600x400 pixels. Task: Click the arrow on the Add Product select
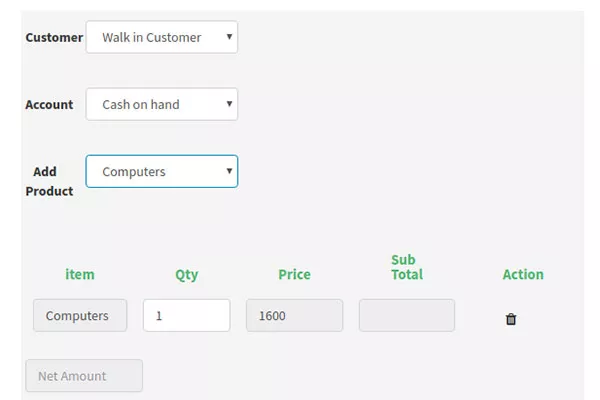click(229, 171)
